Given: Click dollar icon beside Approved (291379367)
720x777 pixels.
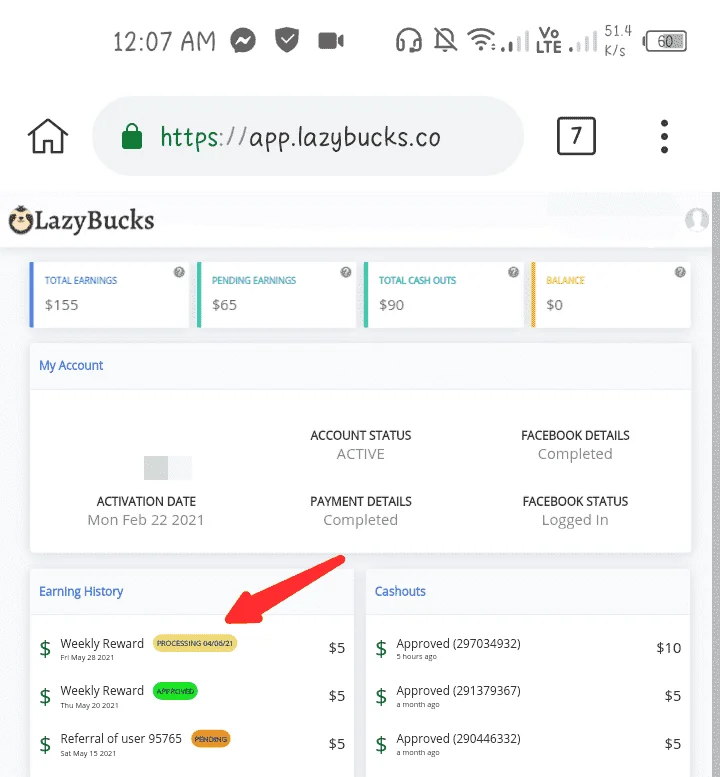Looking at the screenshot, I should (381, 697).
